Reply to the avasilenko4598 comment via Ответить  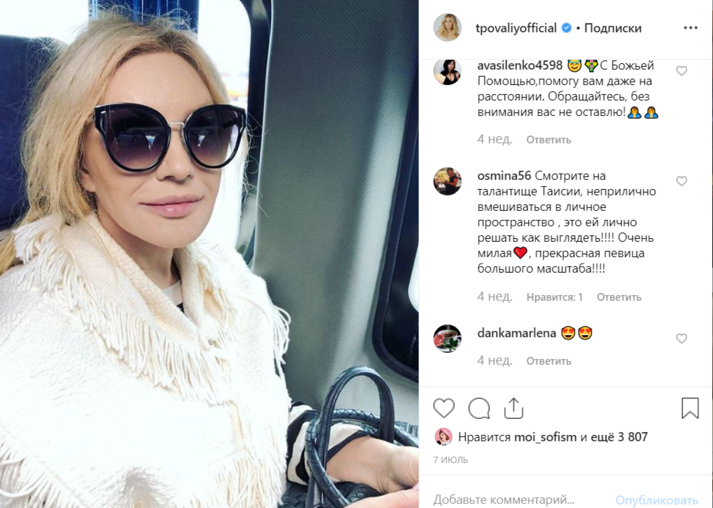click(548, 140)
